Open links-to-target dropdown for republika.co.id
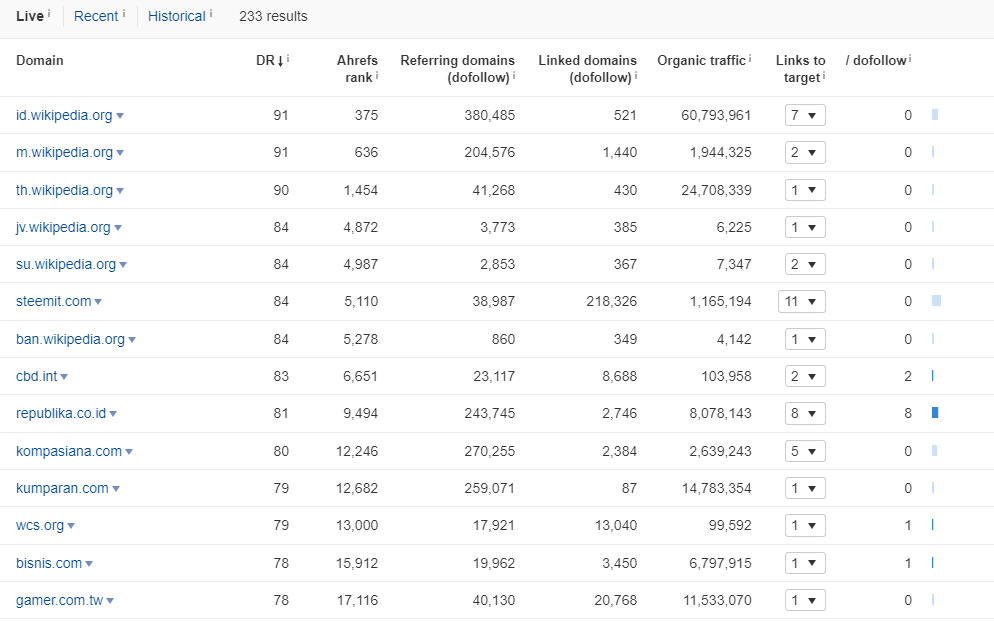Image resolution: width=994 pixels, height=621 pixels. 805,413
